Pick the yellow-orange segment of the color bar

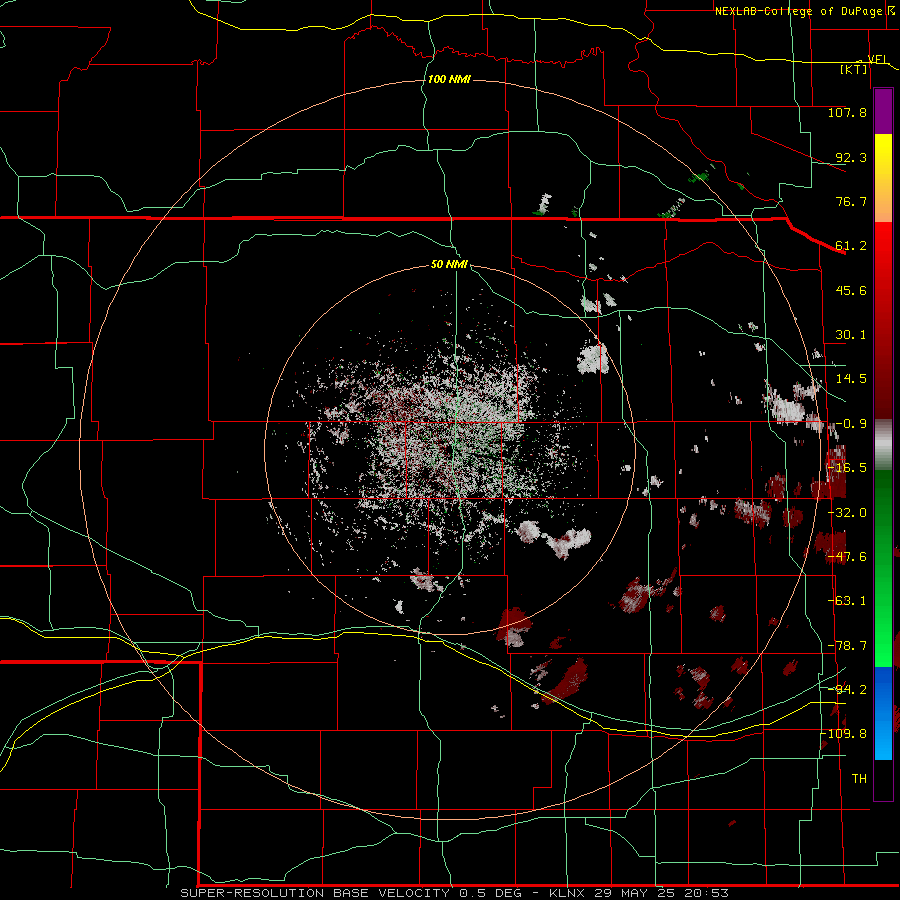(883, 178)
